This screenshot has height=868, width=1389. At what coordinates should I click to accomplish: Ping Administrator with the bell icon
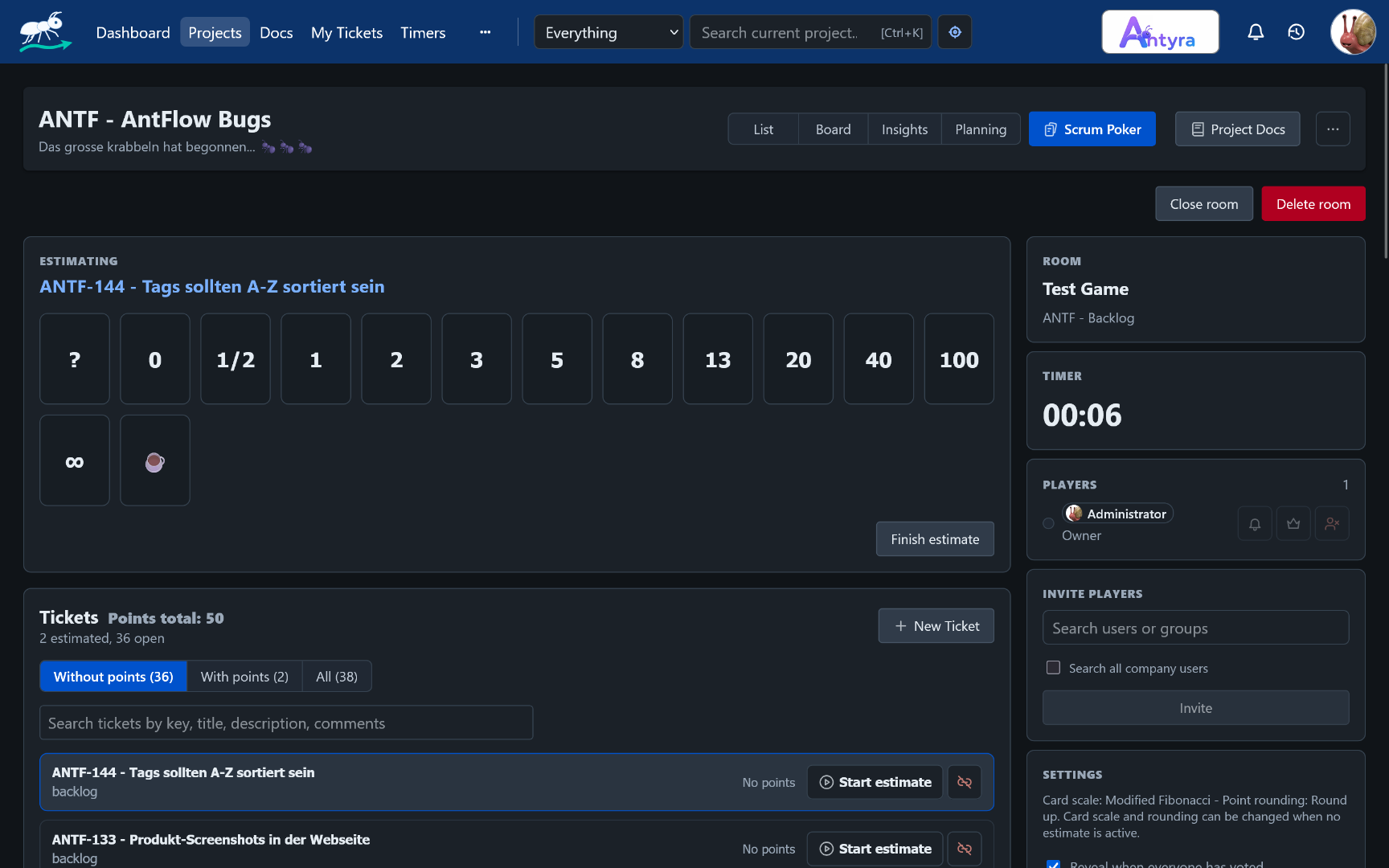click(1255, 524)
